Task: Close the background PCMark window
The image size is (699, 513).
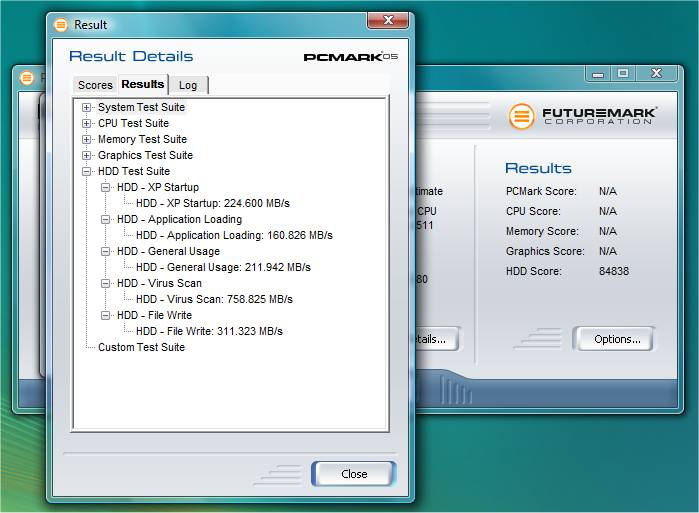Action: pos(656,74)
